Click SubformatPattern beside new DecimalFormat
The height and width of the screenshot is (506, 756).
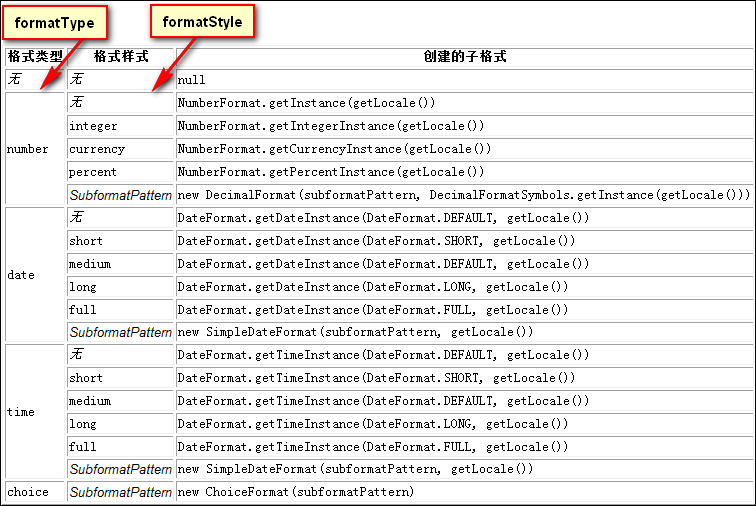click(x=121, y=195)
